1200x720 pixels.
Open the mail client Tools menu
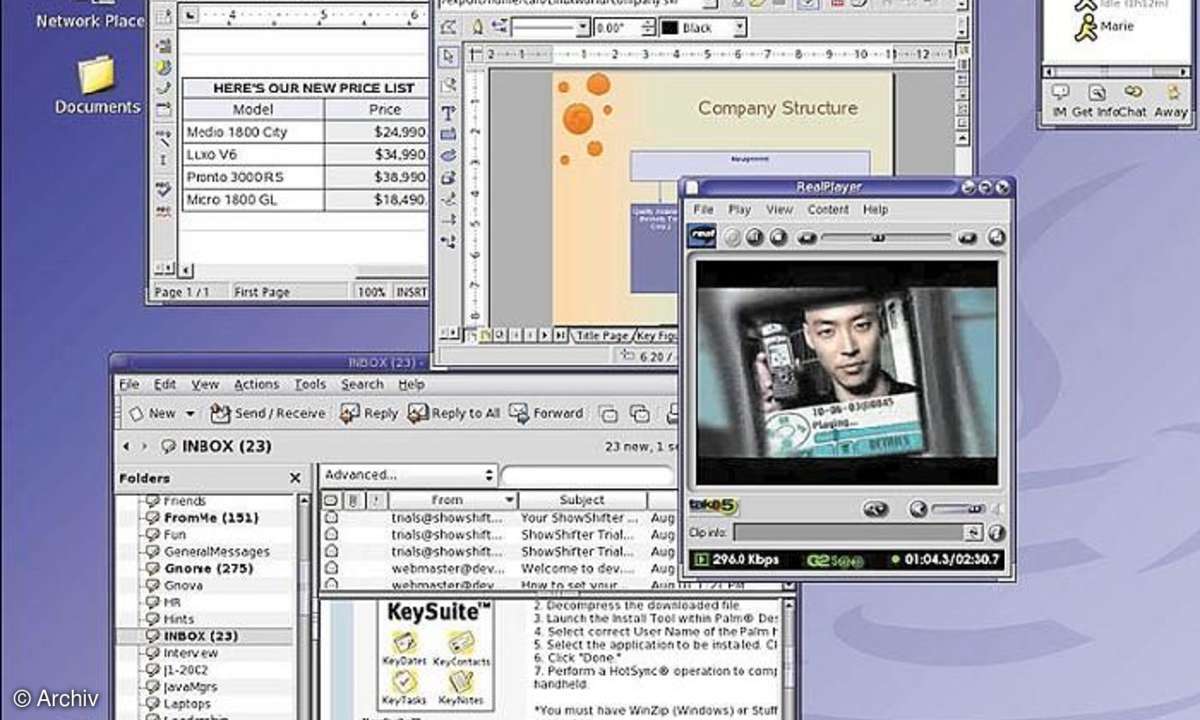pyautogui.click(x=310, y=384)
